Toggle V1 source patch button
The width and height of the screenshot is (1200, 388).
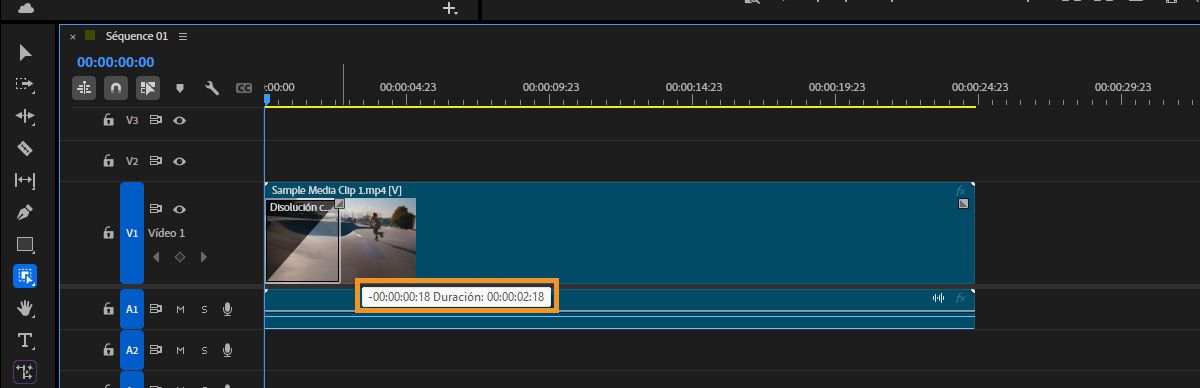point(132,233)
